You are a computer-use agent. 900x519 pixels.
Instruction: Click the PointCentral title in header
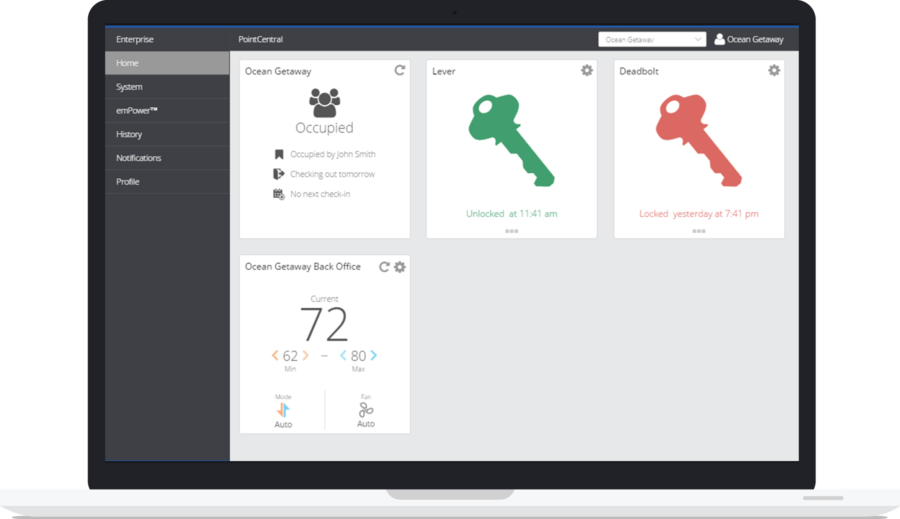tap(261, 40)
